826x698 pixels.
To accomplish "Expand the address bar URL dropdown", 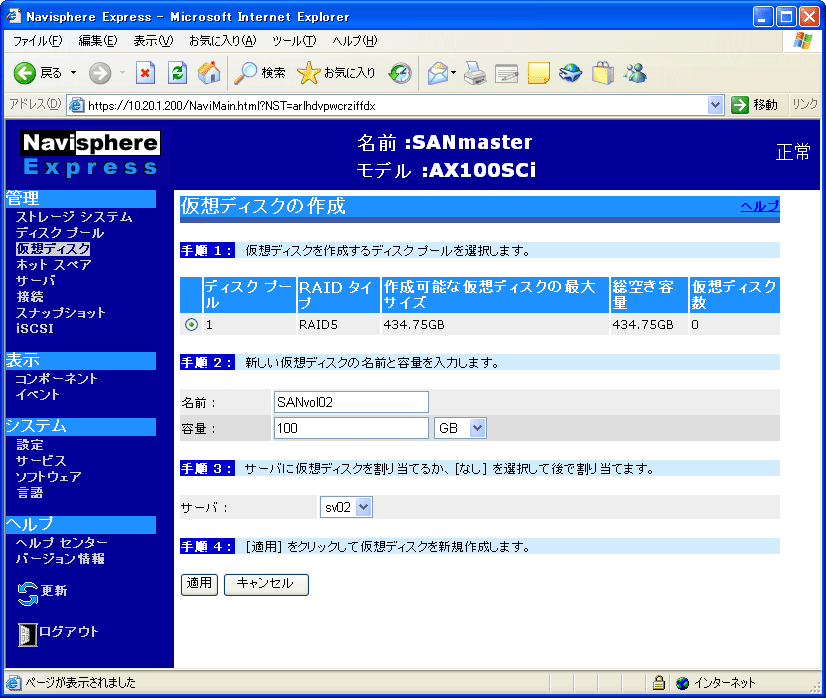I will (x=715, y=105).
